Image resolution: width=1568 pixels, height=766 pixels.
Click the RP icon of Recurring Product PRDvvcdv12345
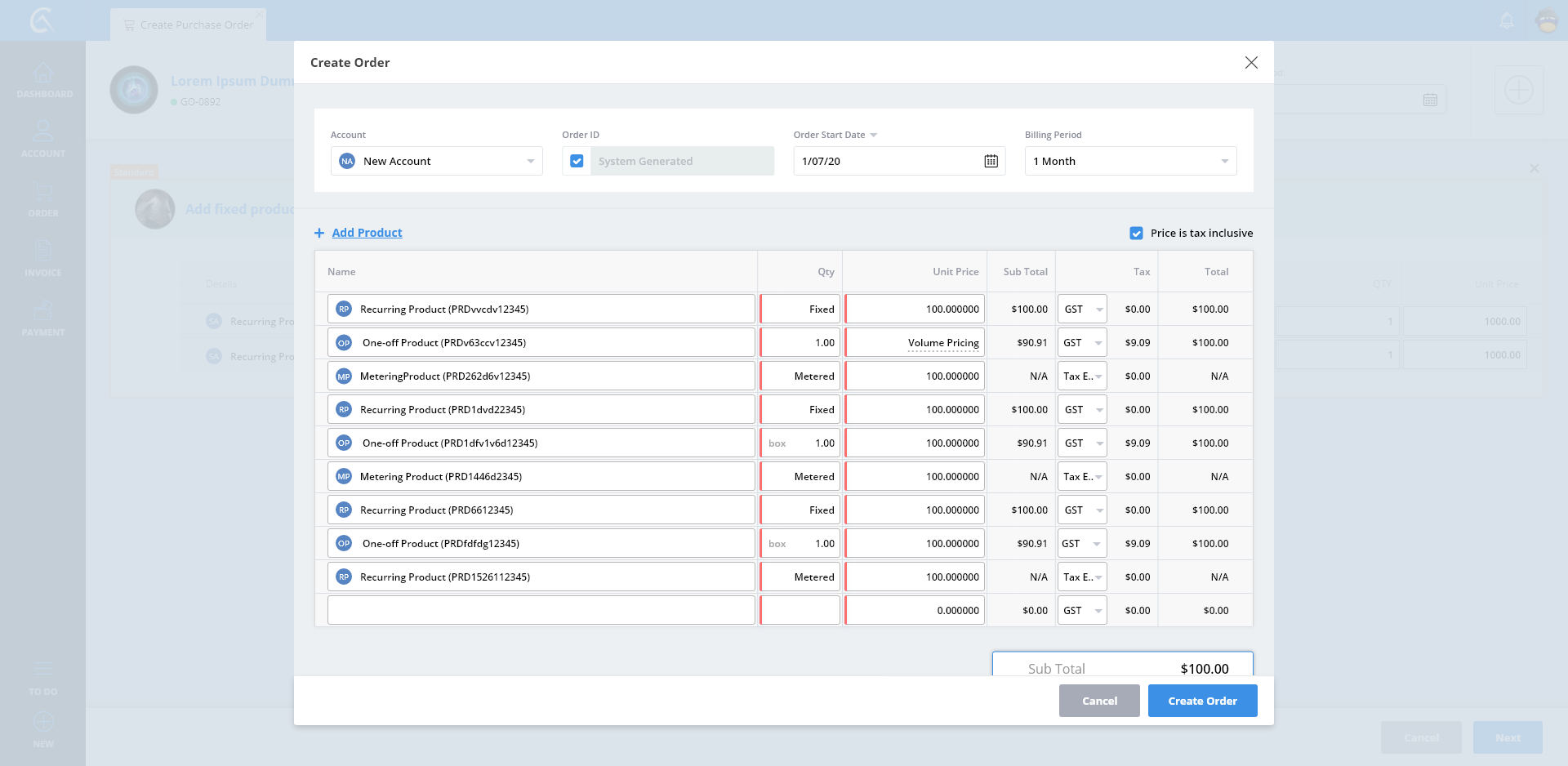tap(344, 310)
